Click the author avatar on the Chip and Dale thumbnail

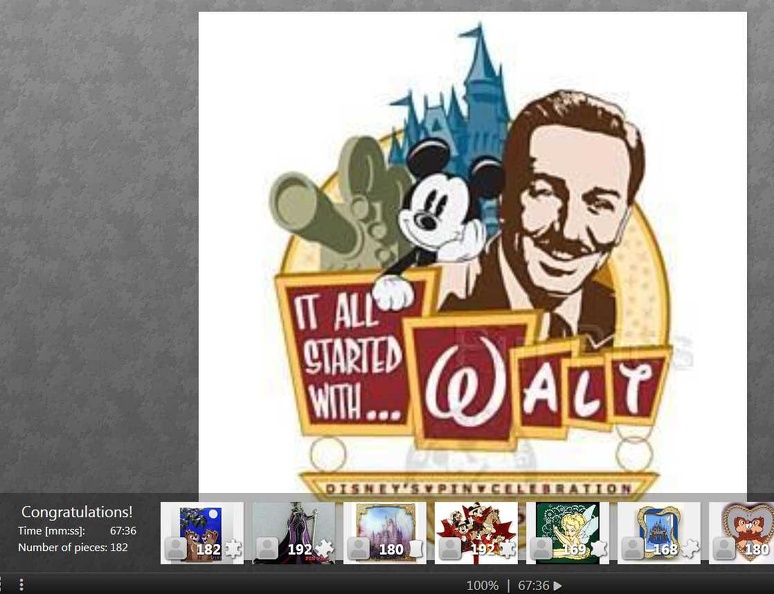(175, 549)
